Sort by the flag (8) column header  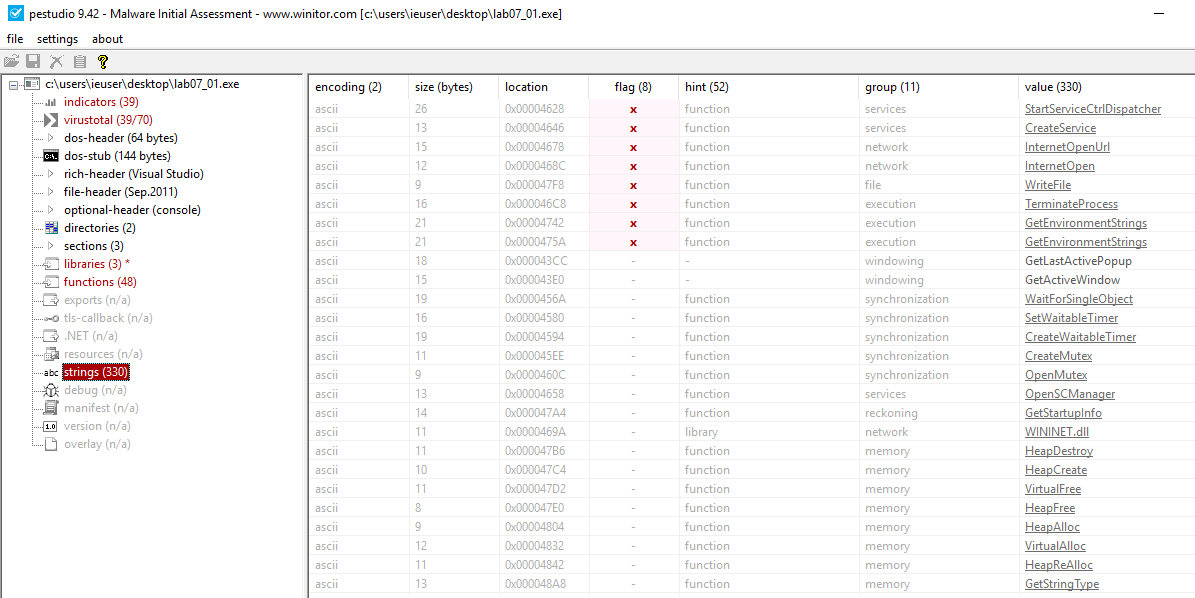pos(633,87)
